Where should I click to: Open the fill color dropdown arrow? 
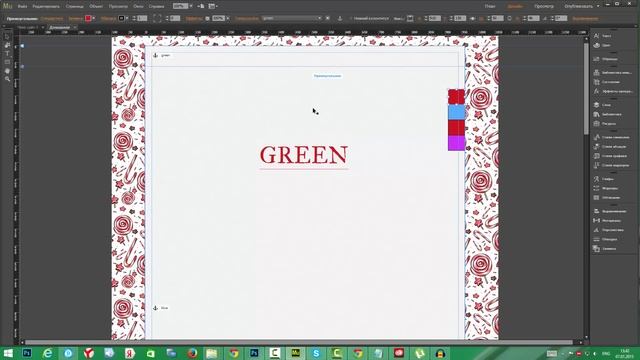(94, 18)
